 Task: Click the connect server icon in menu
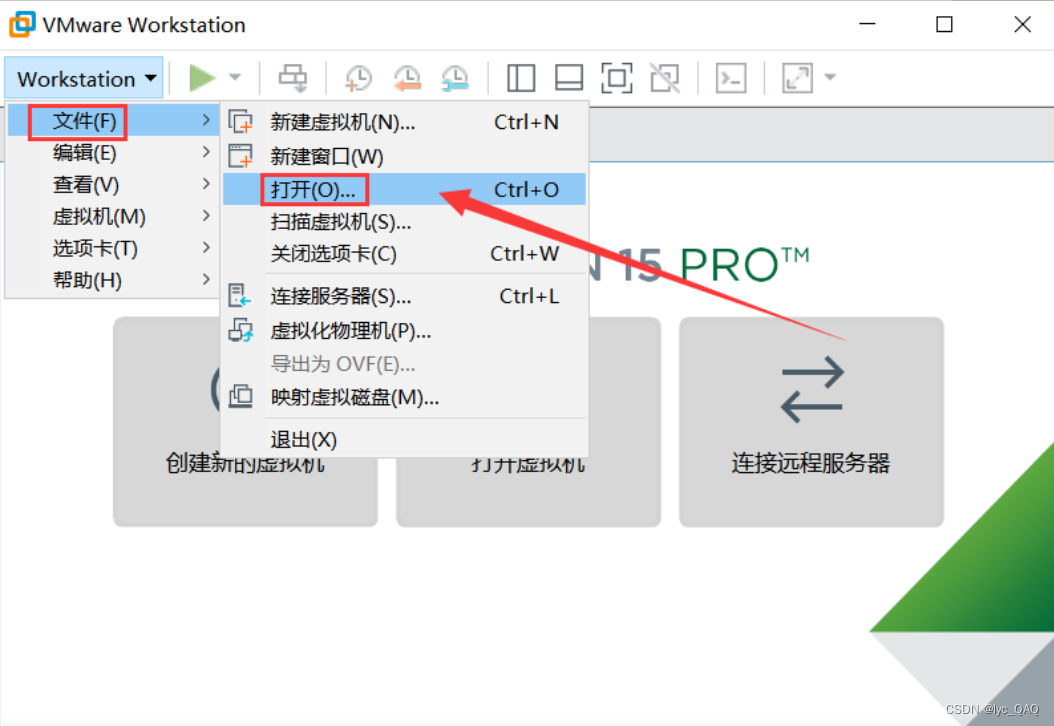click(240, 296)
